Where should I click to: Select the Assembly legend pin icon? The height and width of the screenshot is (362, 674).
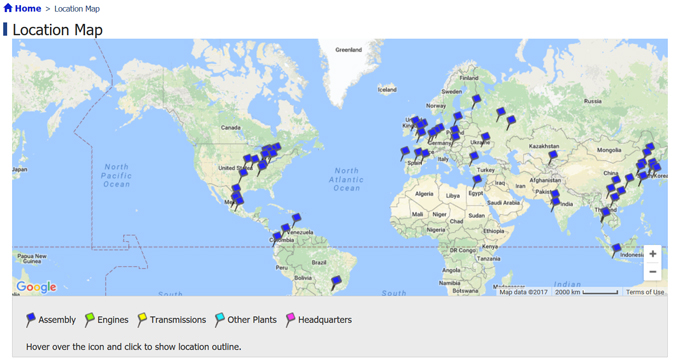[30, 320]
